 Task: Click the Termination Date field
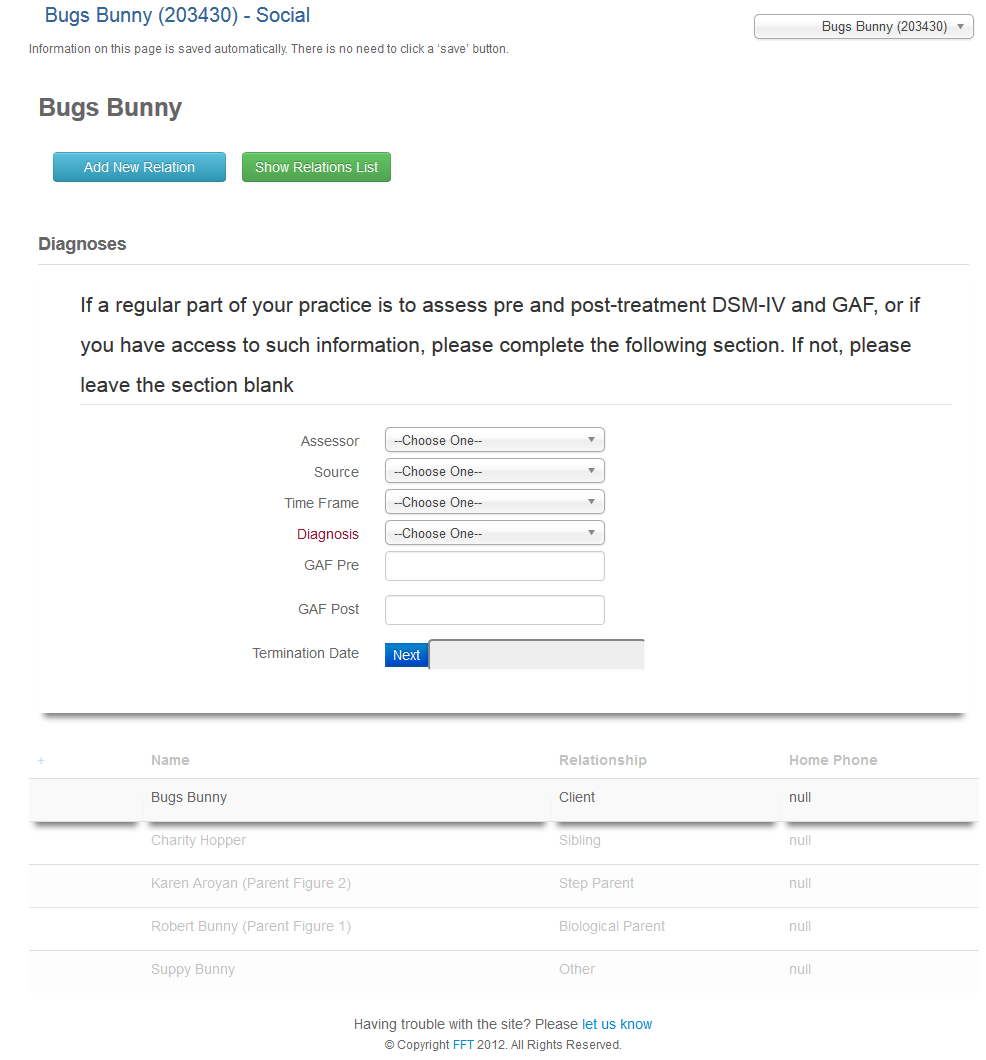pyautogui.click(x=537, y=654)
